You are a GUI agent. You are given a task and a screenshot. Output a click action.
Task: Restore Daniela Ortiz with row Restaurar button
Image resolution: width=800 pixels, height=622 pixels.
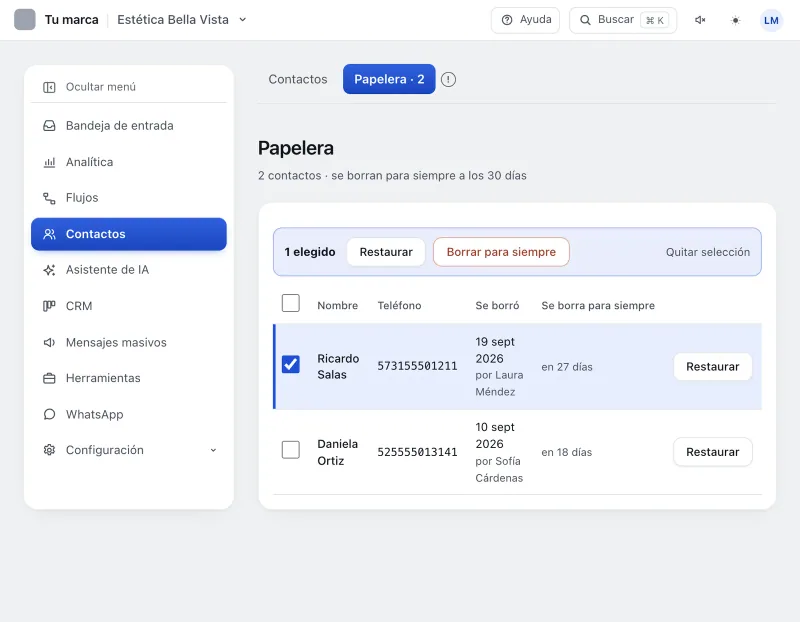(x=713, y=452)
